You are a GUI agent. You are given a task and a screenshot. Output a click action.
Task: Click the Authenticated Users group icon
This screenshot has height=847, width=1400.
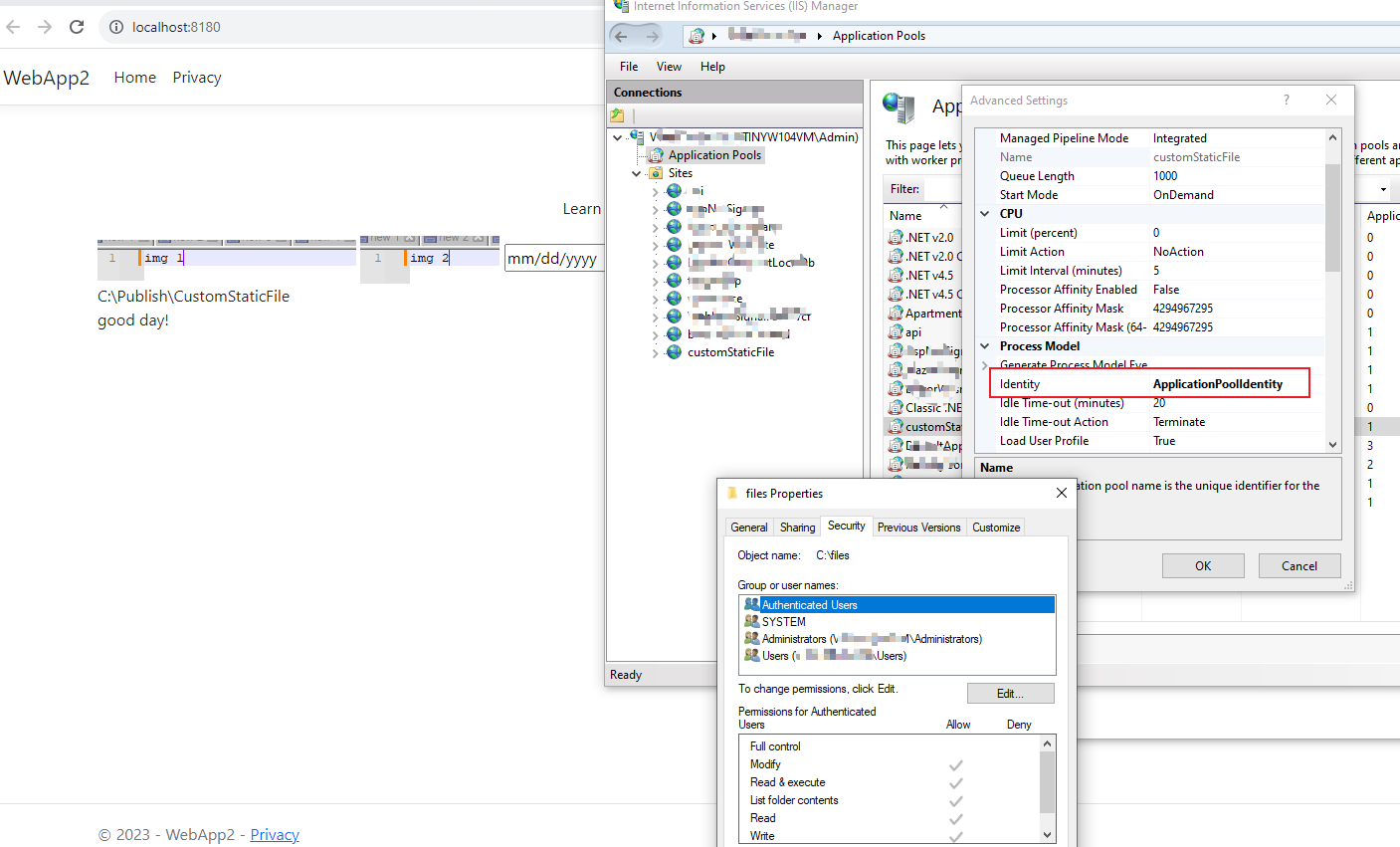pyautogui.click(x=752, y=604)
